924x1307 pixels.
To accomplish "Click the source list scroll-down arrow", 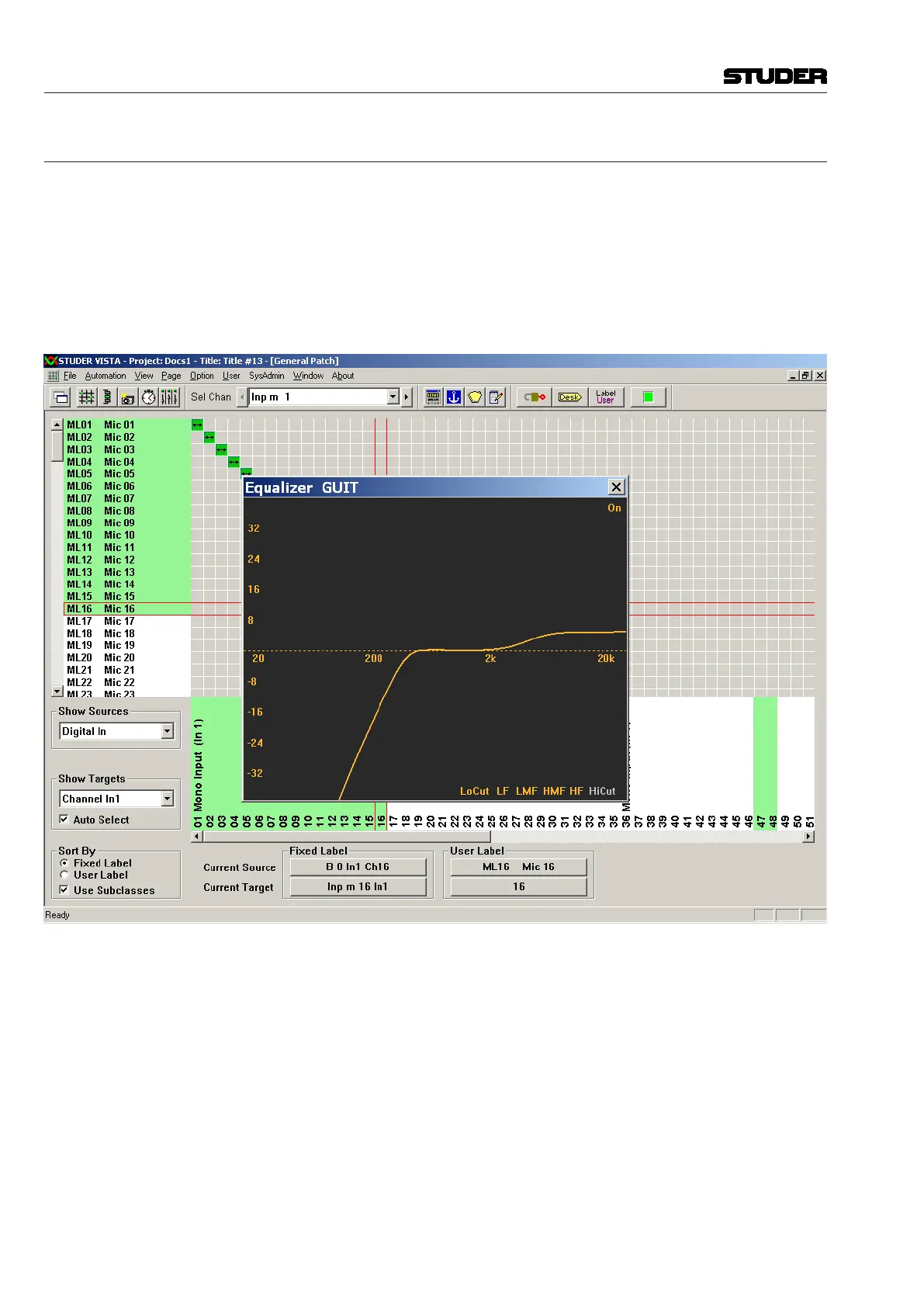I will pos(57,690).
